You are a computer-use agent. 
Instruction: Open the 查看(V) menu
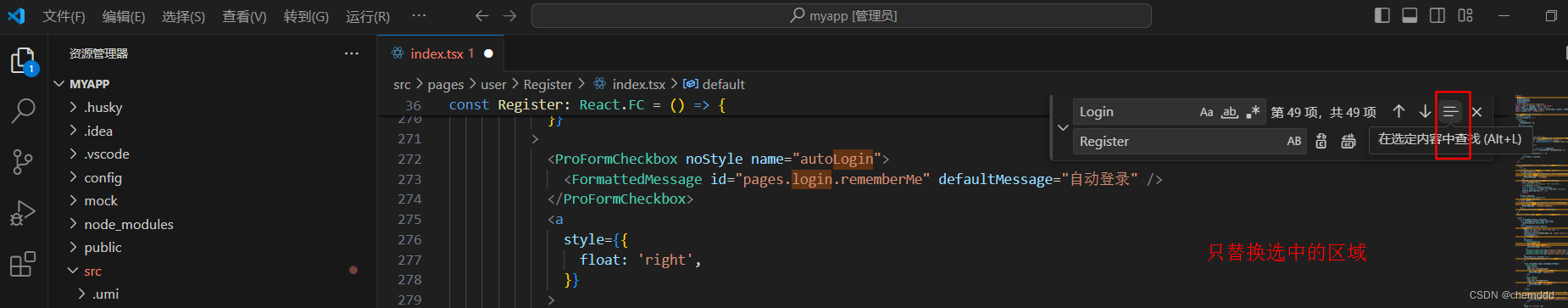pos(244,16)
